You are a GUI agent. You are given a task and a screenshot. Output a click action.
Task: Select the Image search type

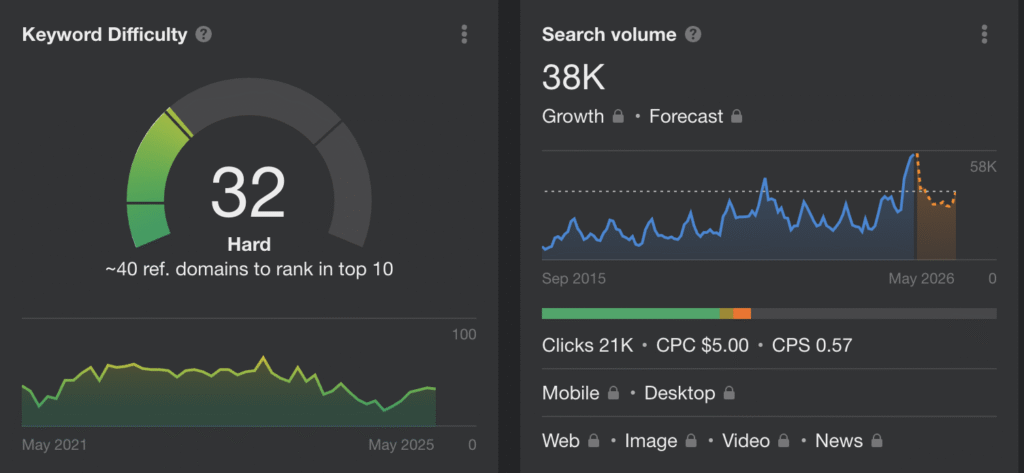click(651, 441)
